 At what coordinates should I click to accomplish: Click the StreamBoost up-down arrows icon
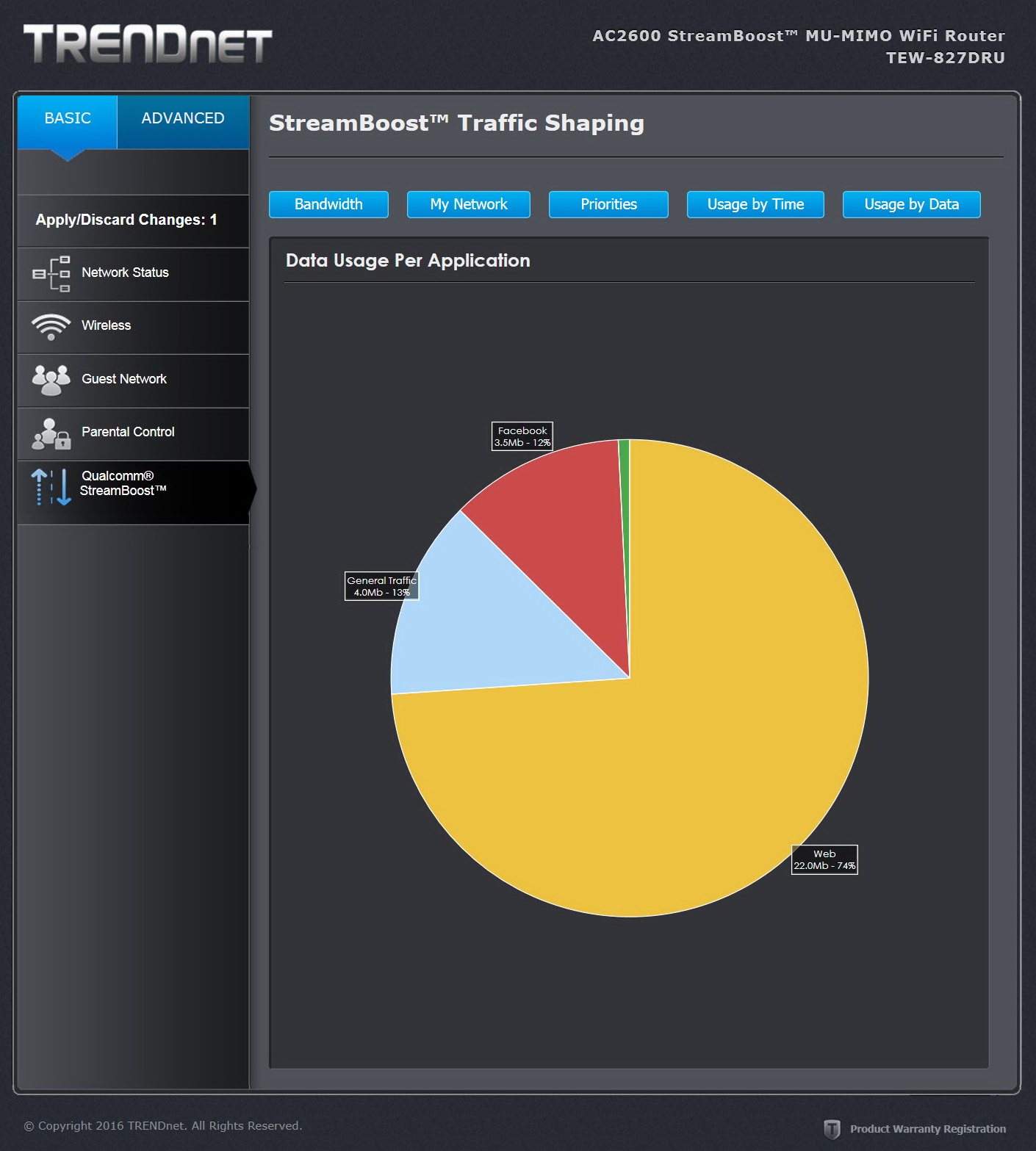click(x=51, y=487)
